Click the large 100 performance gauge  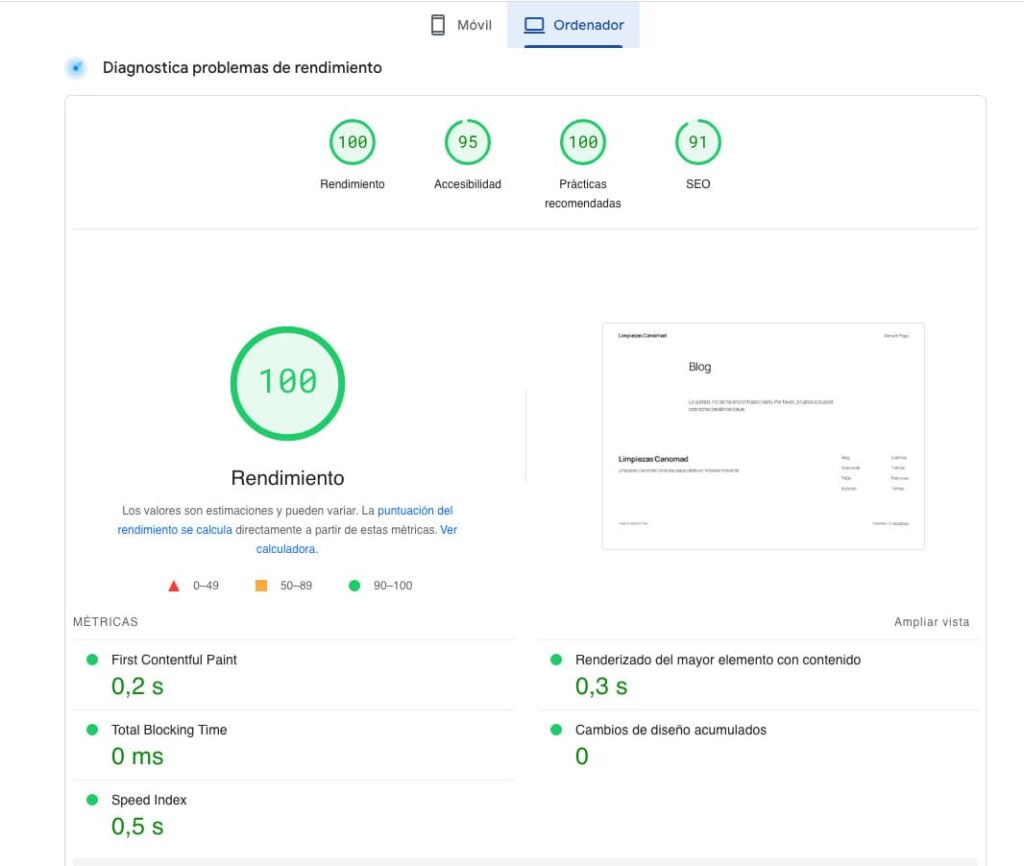tap(288, 382)
